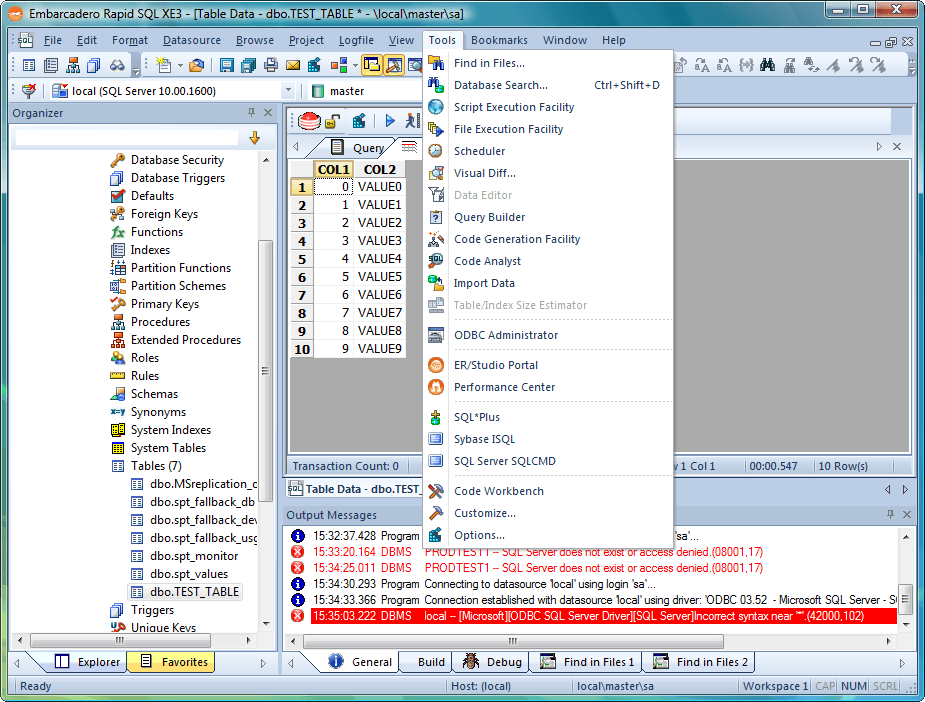Click the SQL*Plus icon
Screen dimensions: 925x702
(436, 417)
